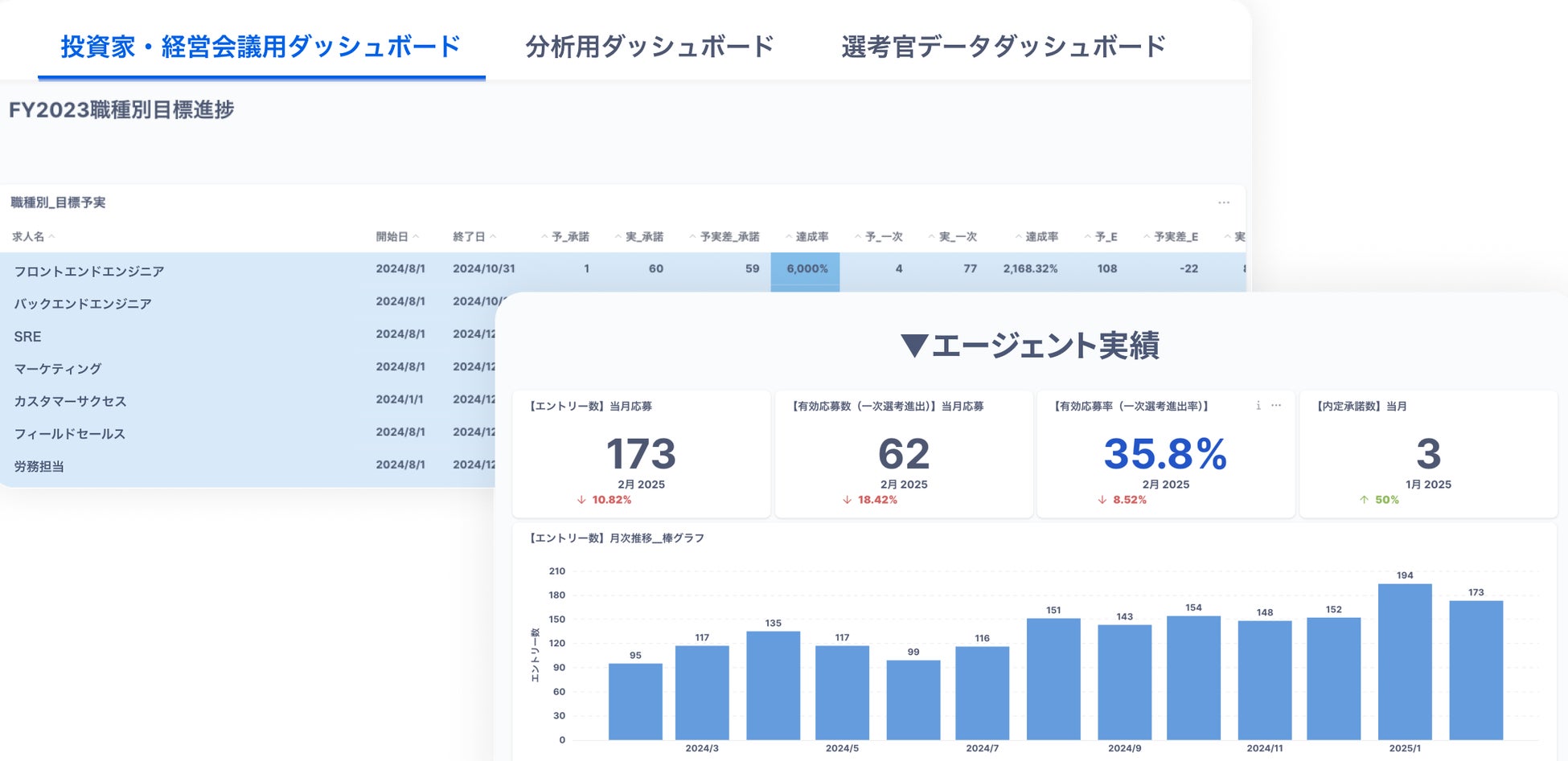The image size is (1568, 761).
Task: Click info icon on 有効応募率 card
Action: 1258,406
